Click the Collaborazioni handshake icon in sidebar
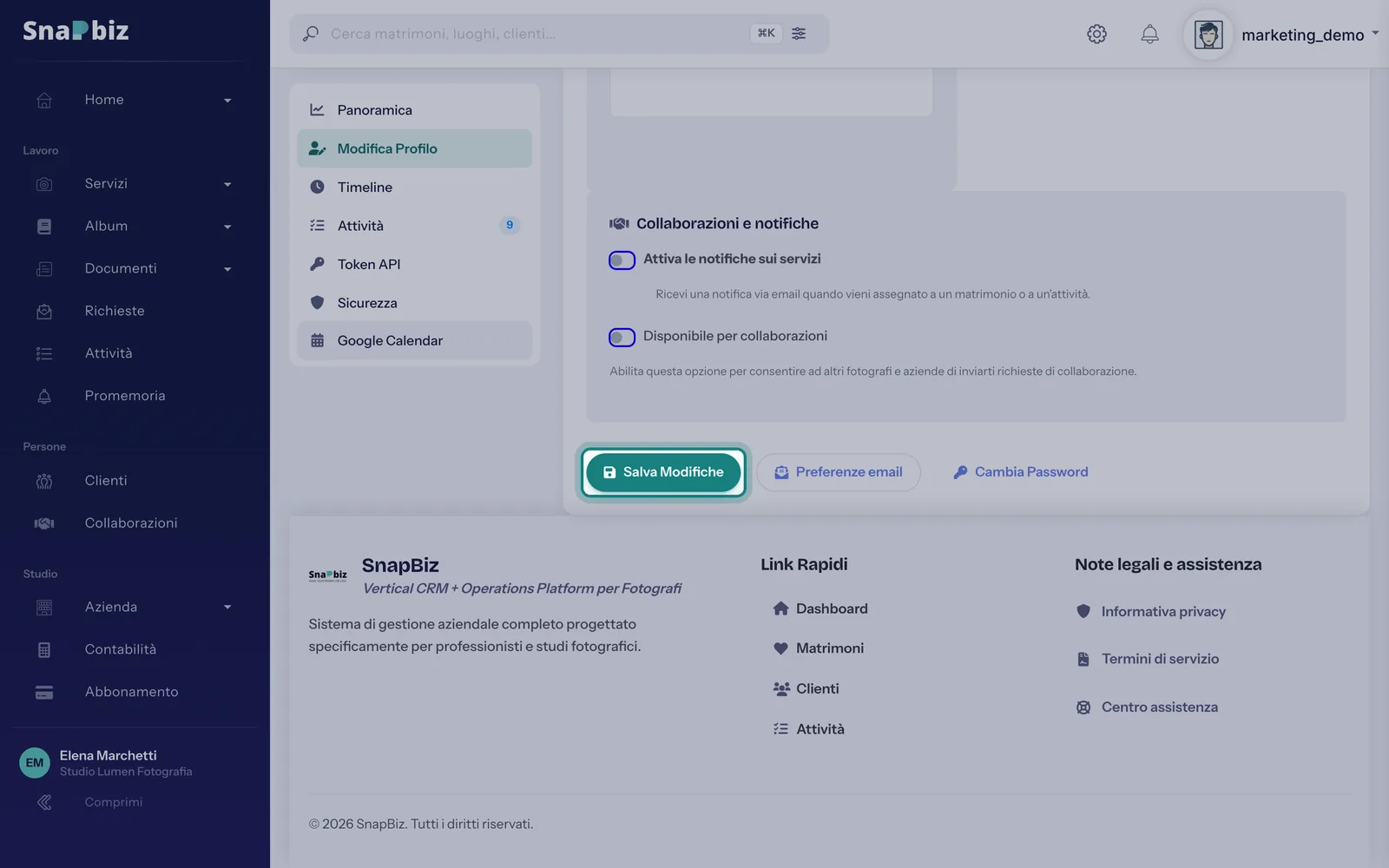This screenshot has height=868, width=1389. coord(44,523)
